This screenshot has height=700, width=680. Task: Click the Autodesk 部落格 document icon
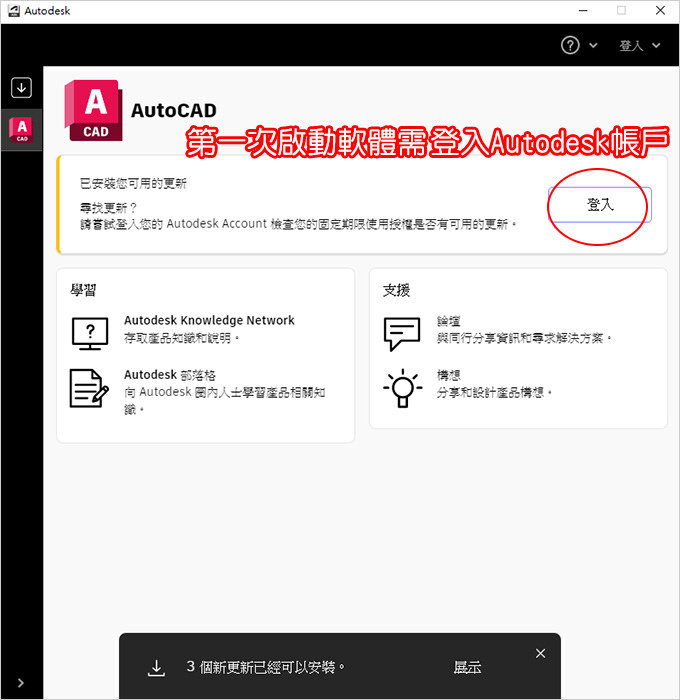point(89,388)
